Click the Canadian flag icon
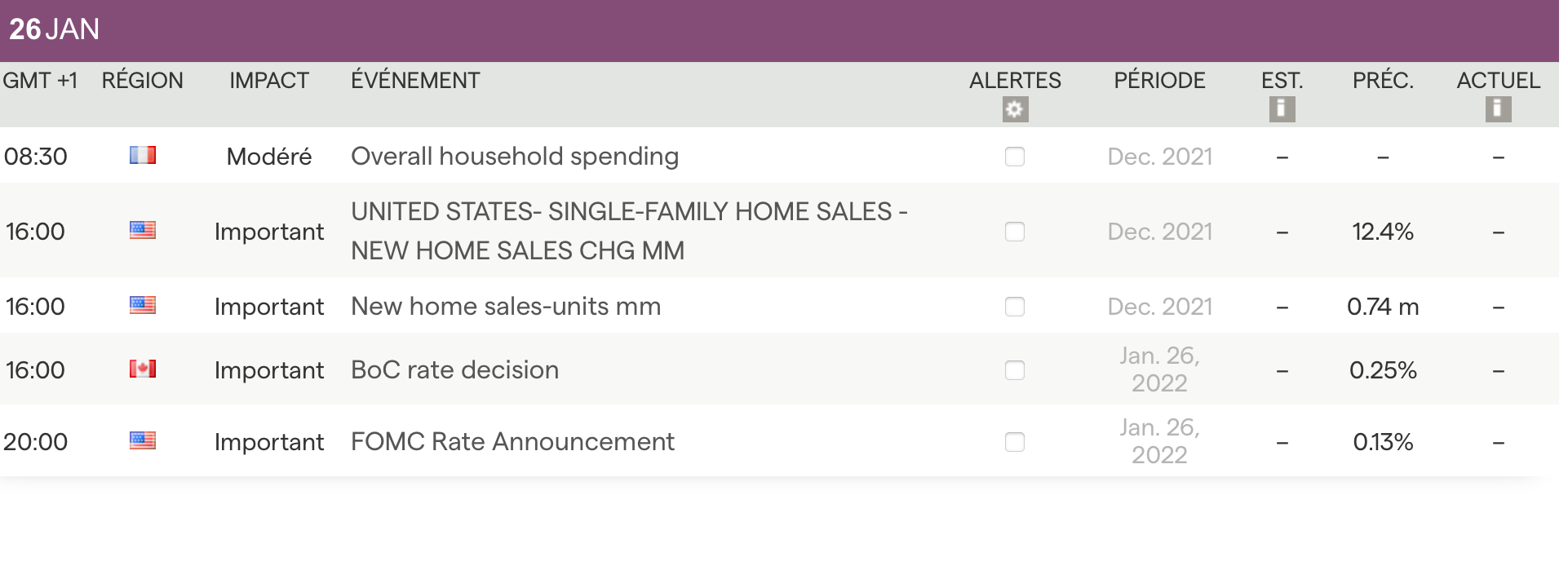The image size is (1568, 566). (143, 369)
